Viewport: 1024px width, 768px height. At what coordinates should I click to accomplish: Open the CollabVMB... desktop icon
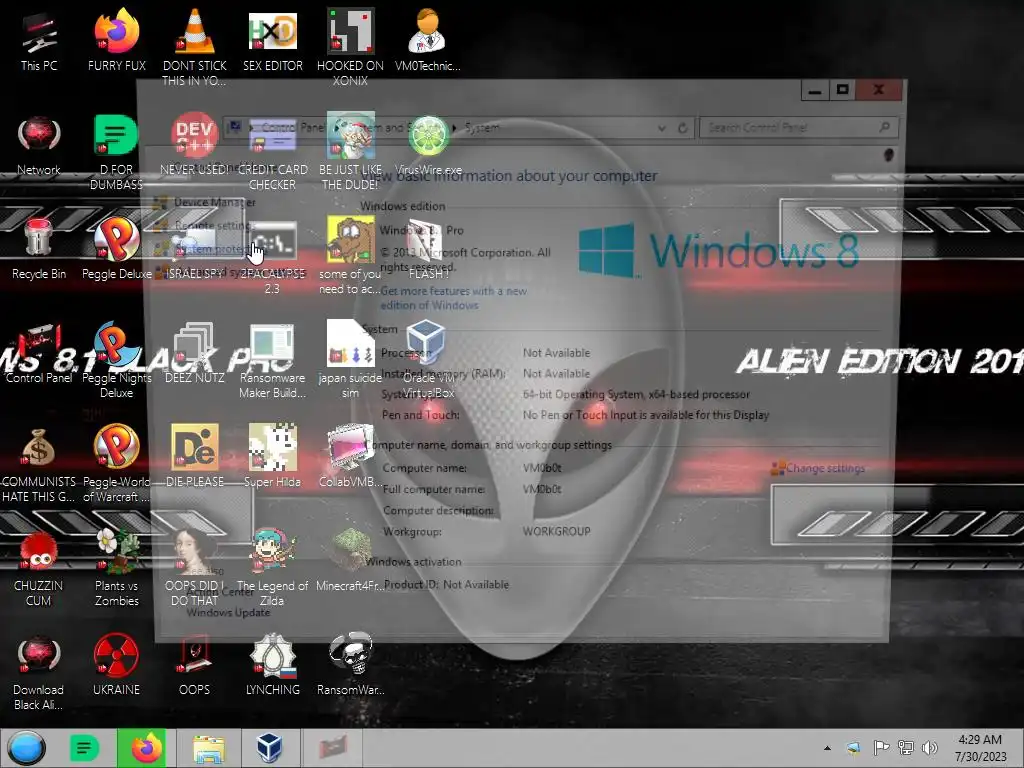coord(350,456)
